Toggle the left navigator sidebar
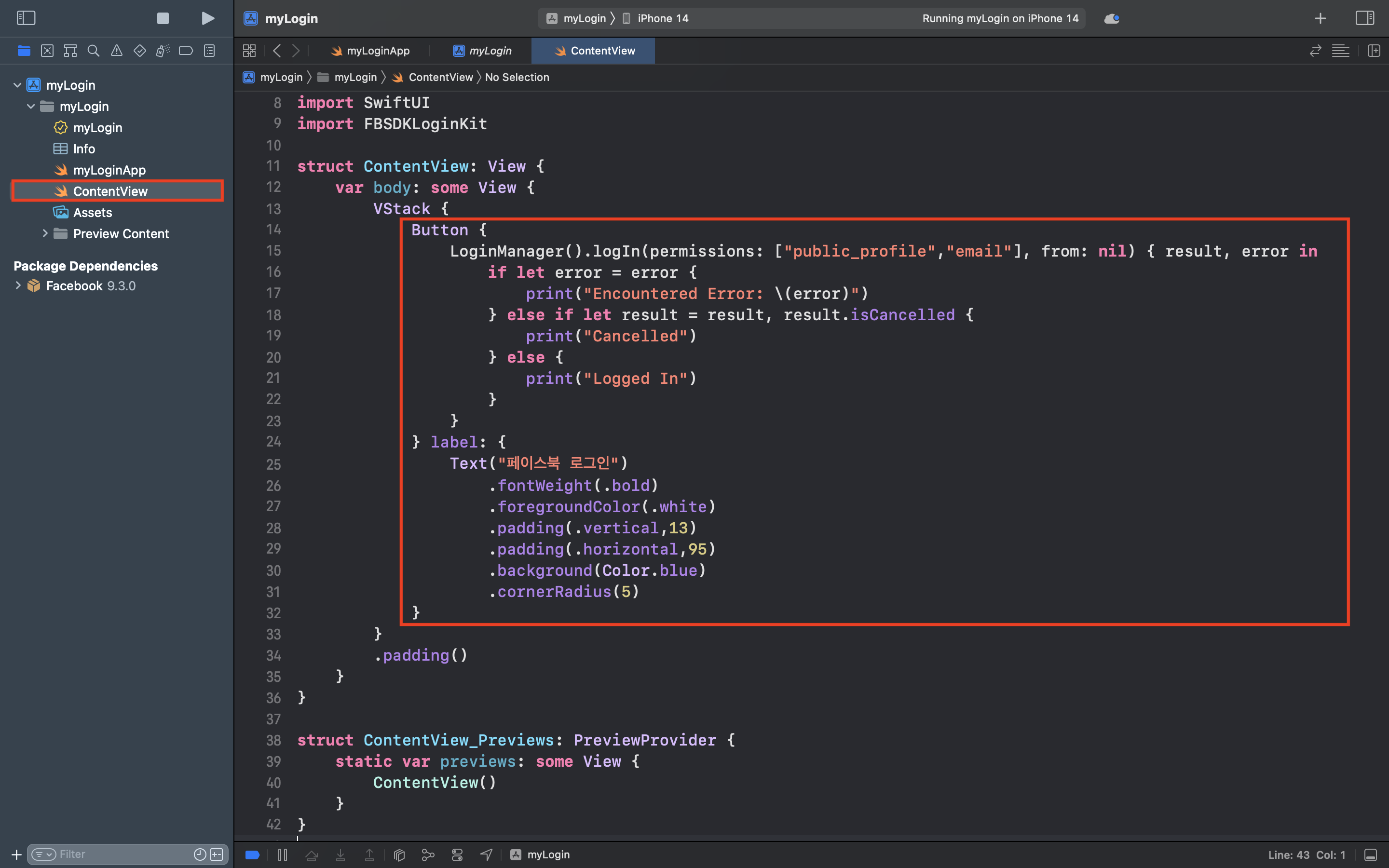Image resolution: width=1389 pixels, height=868 pixels. (26, 18)
